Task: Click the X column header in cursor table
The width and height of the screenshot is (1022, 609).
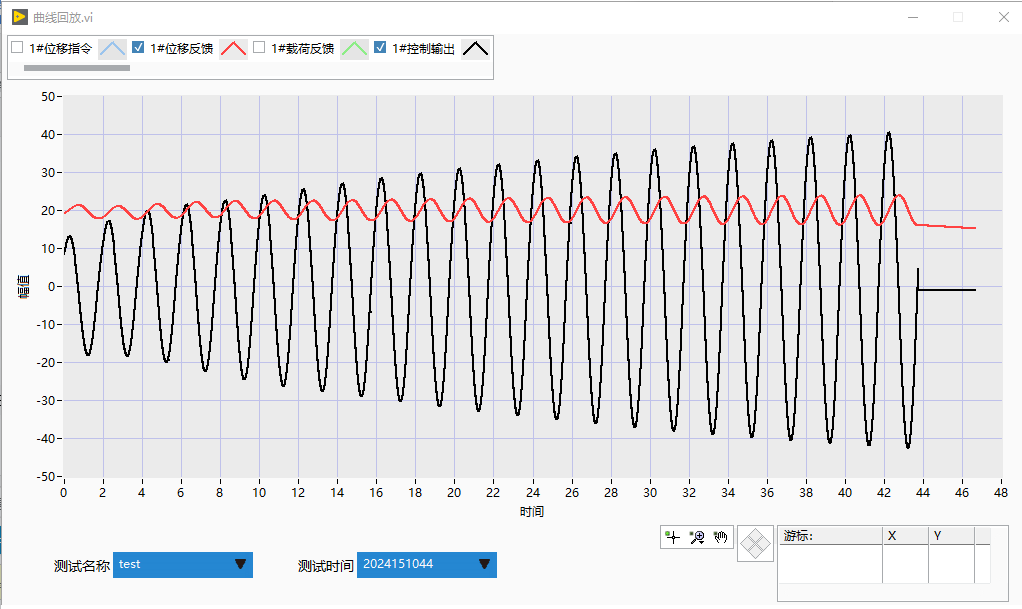Action: 905,536
